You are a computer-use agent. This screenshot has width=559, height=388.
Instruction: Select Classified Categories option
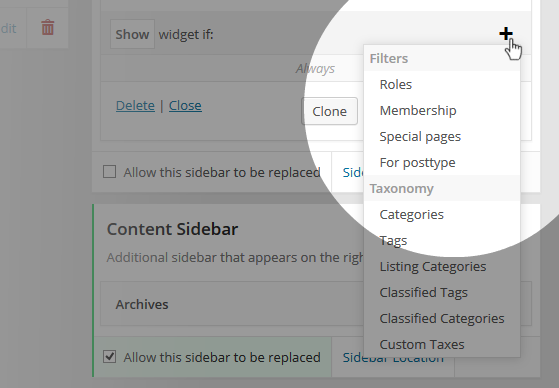[442, 318]
